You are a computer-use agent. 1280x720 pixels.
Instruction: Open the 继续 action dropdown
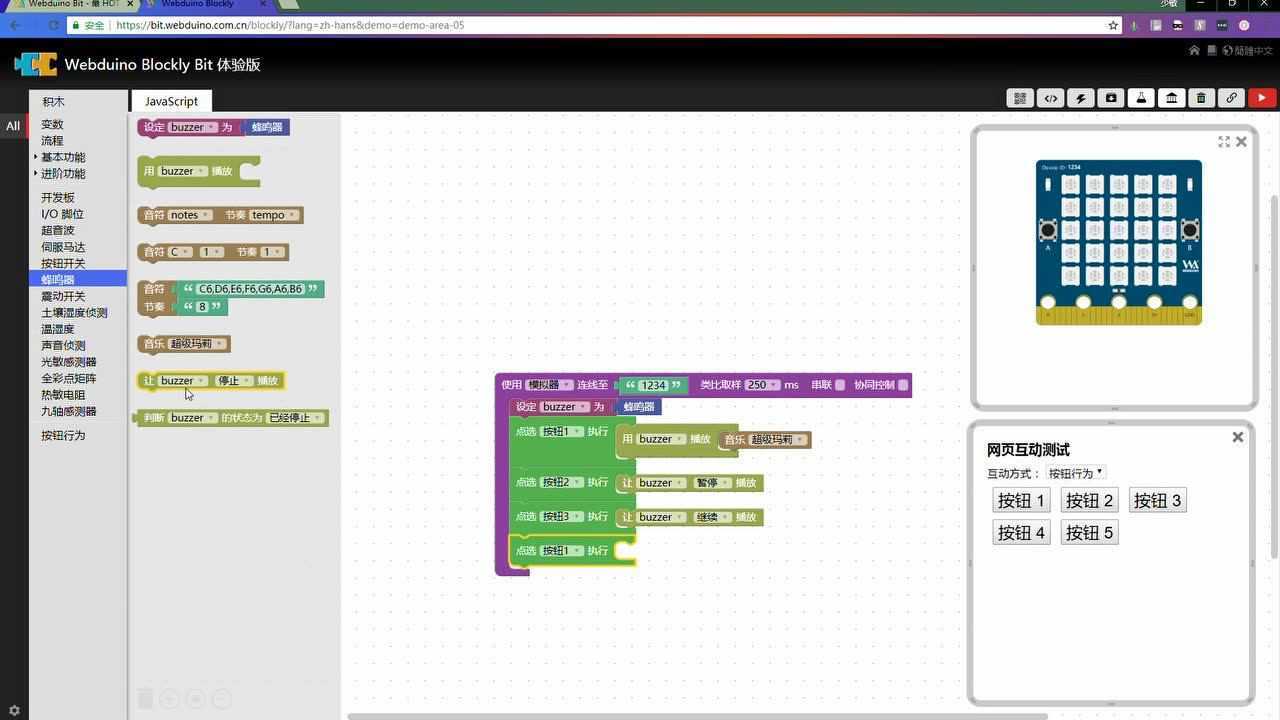[713, 517]
